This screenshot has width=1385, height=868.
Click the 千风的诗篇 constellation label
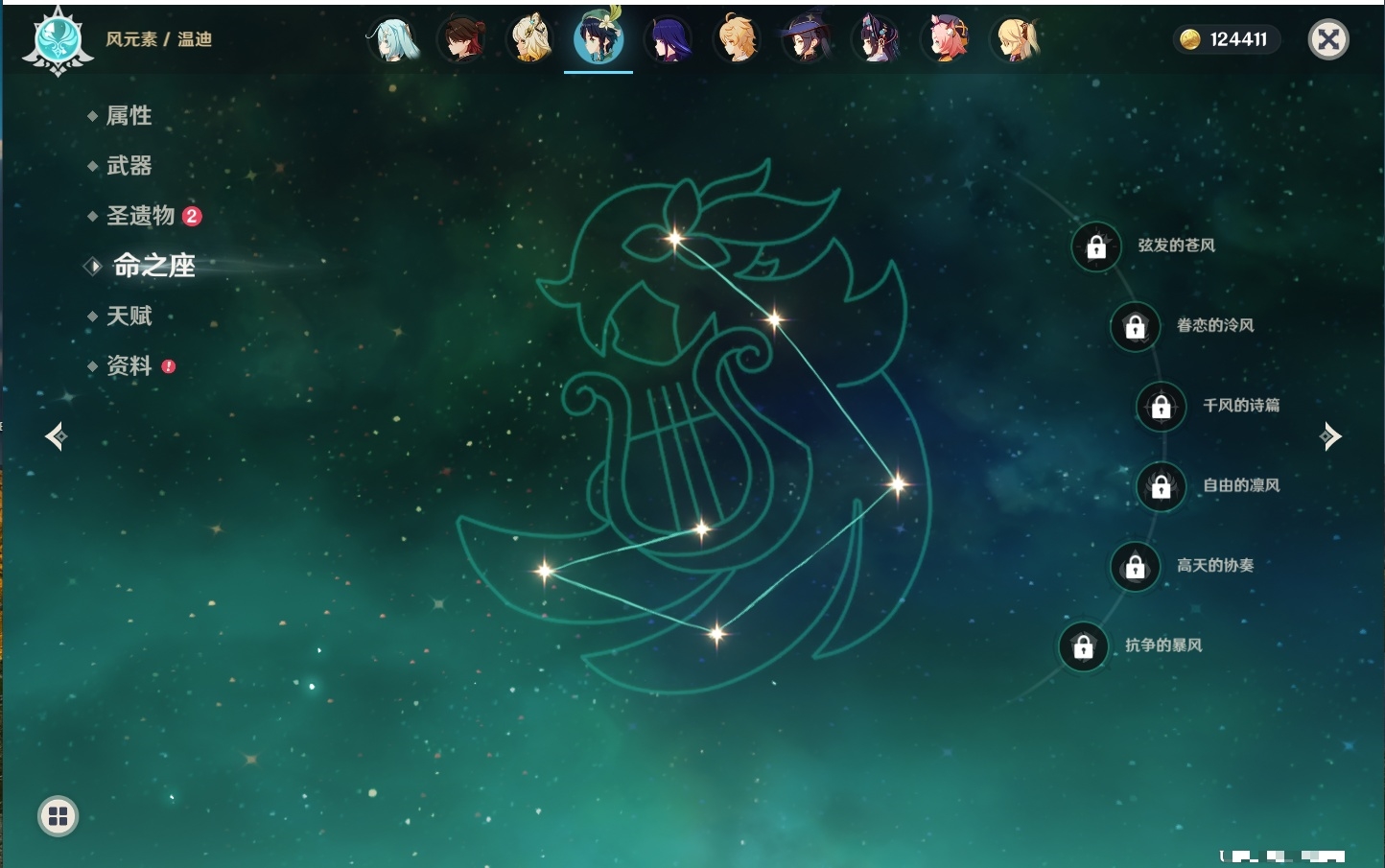point(1241,405)
